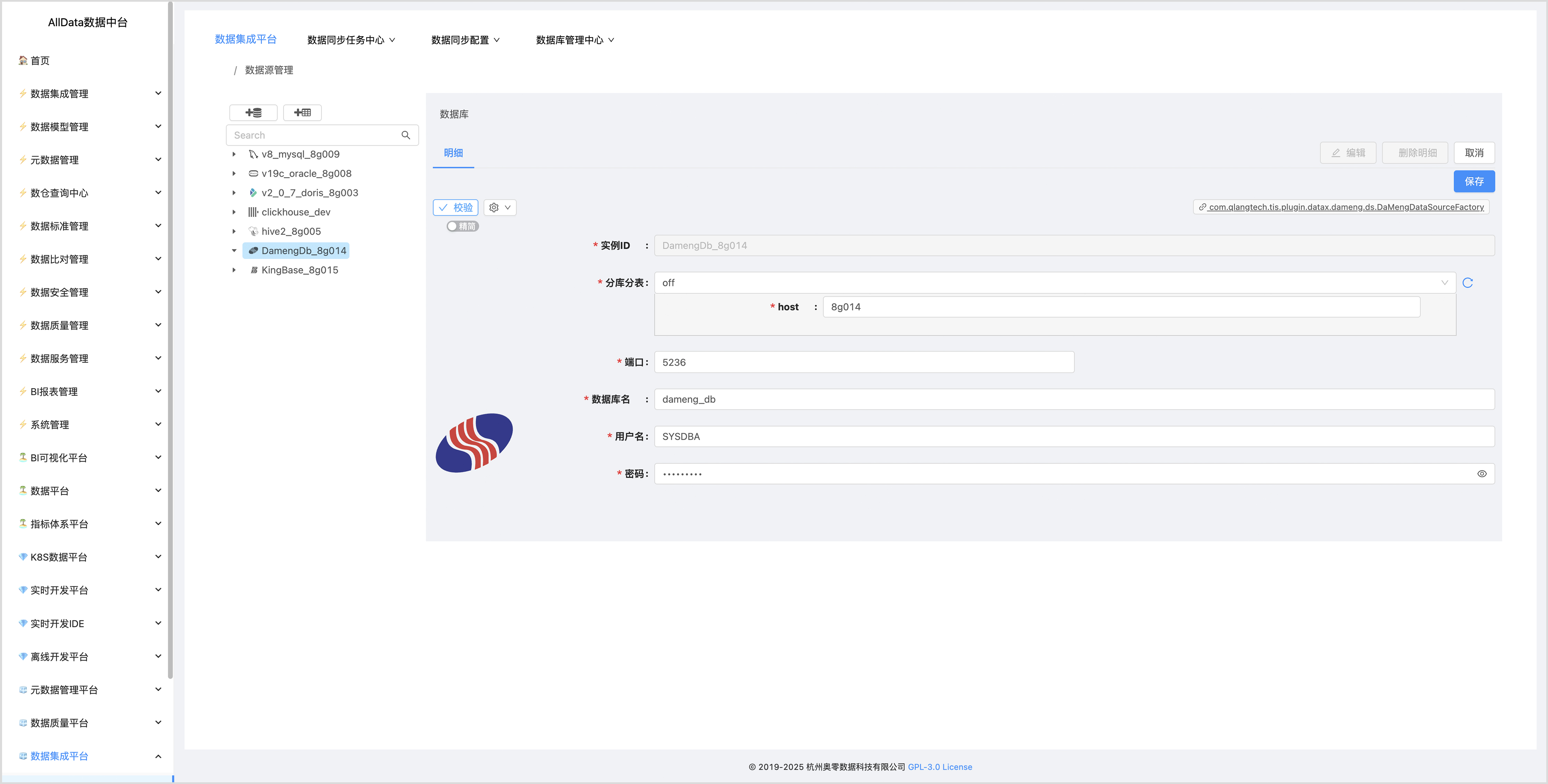
Task: Expand the KingBase_8g015 tree node
Action: pos(234,270)
